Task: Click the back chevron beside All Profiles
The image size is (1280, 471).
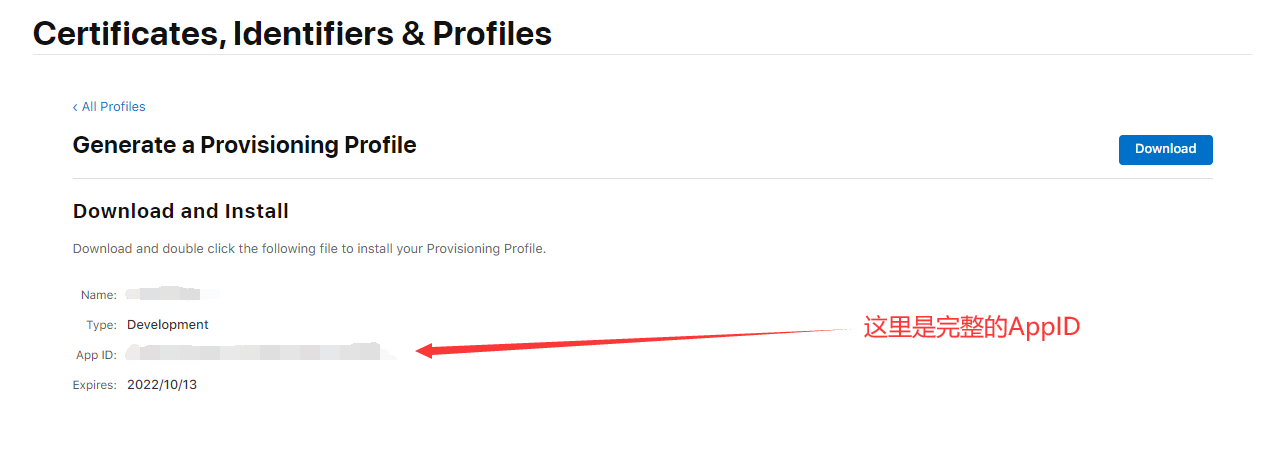Action: [x=75, y=107]
